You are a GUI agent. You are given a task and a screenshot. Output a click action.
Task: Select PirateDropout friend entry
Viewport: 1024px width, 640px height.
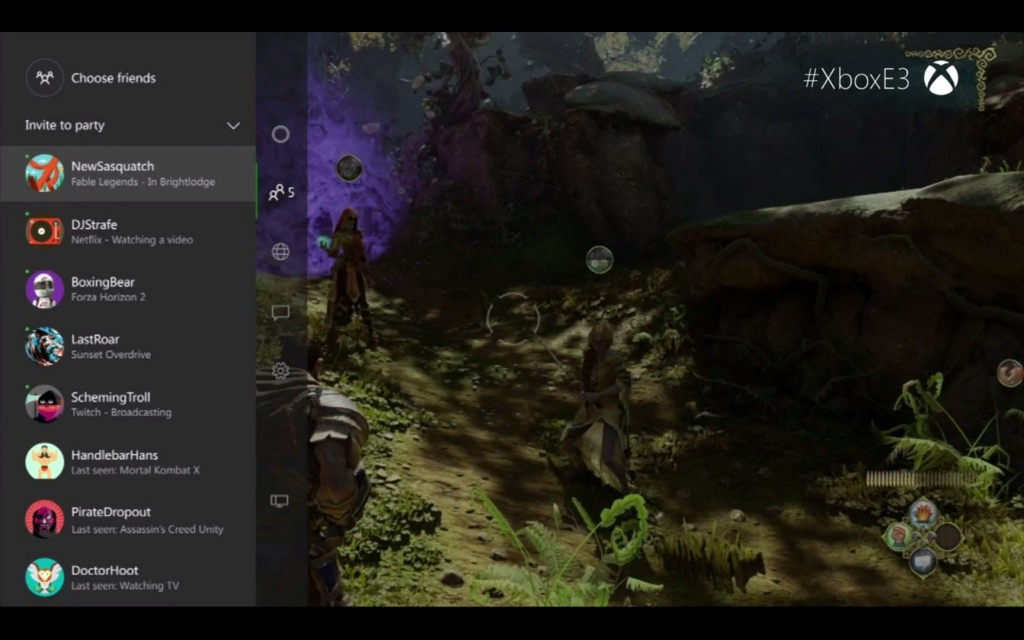128,519
